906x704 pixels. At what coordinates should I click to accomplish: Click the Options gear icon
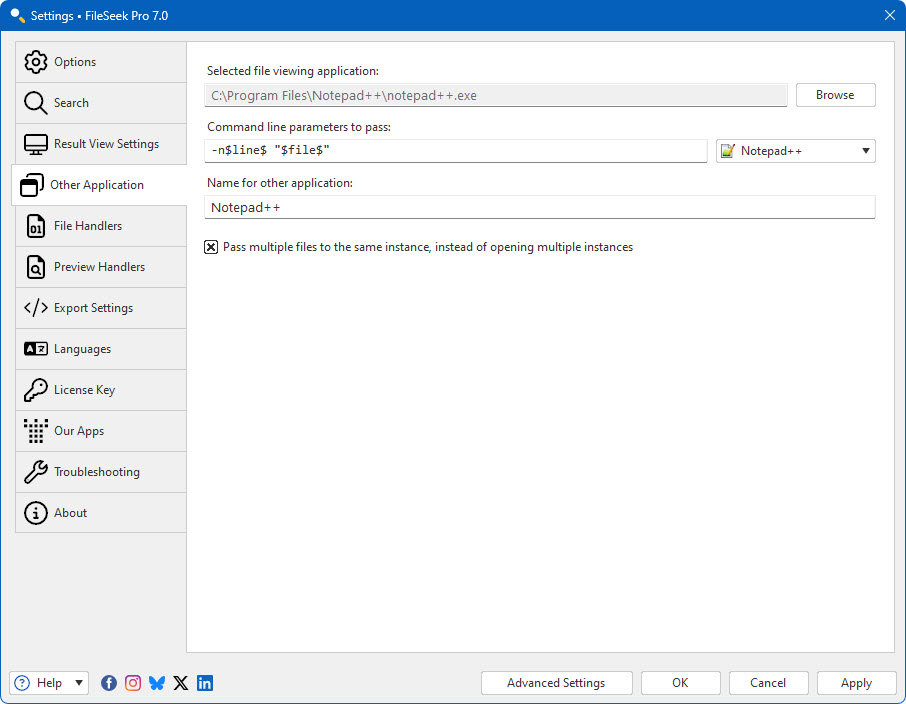(x=35, y=62)
